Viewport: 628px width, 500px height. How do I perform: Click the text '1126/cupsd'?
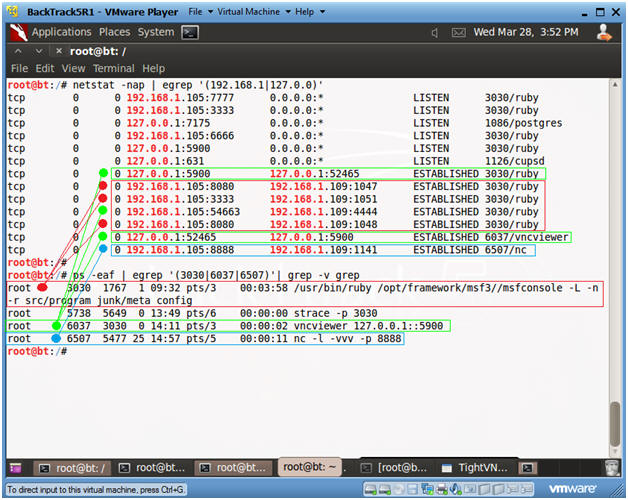click(515, 161)
